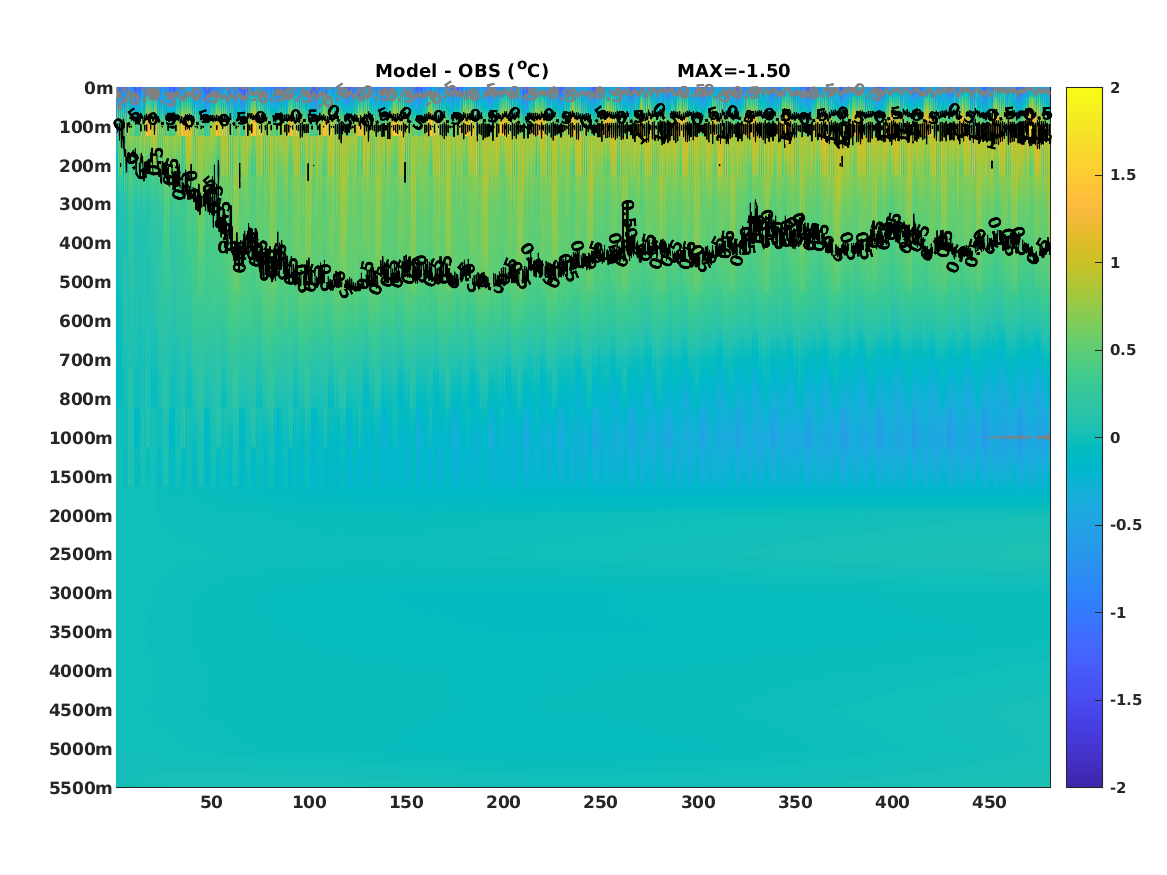1167x875 pixels.
Task: Click the '4500m' depth axis label
Action: [x=81, y=710]
